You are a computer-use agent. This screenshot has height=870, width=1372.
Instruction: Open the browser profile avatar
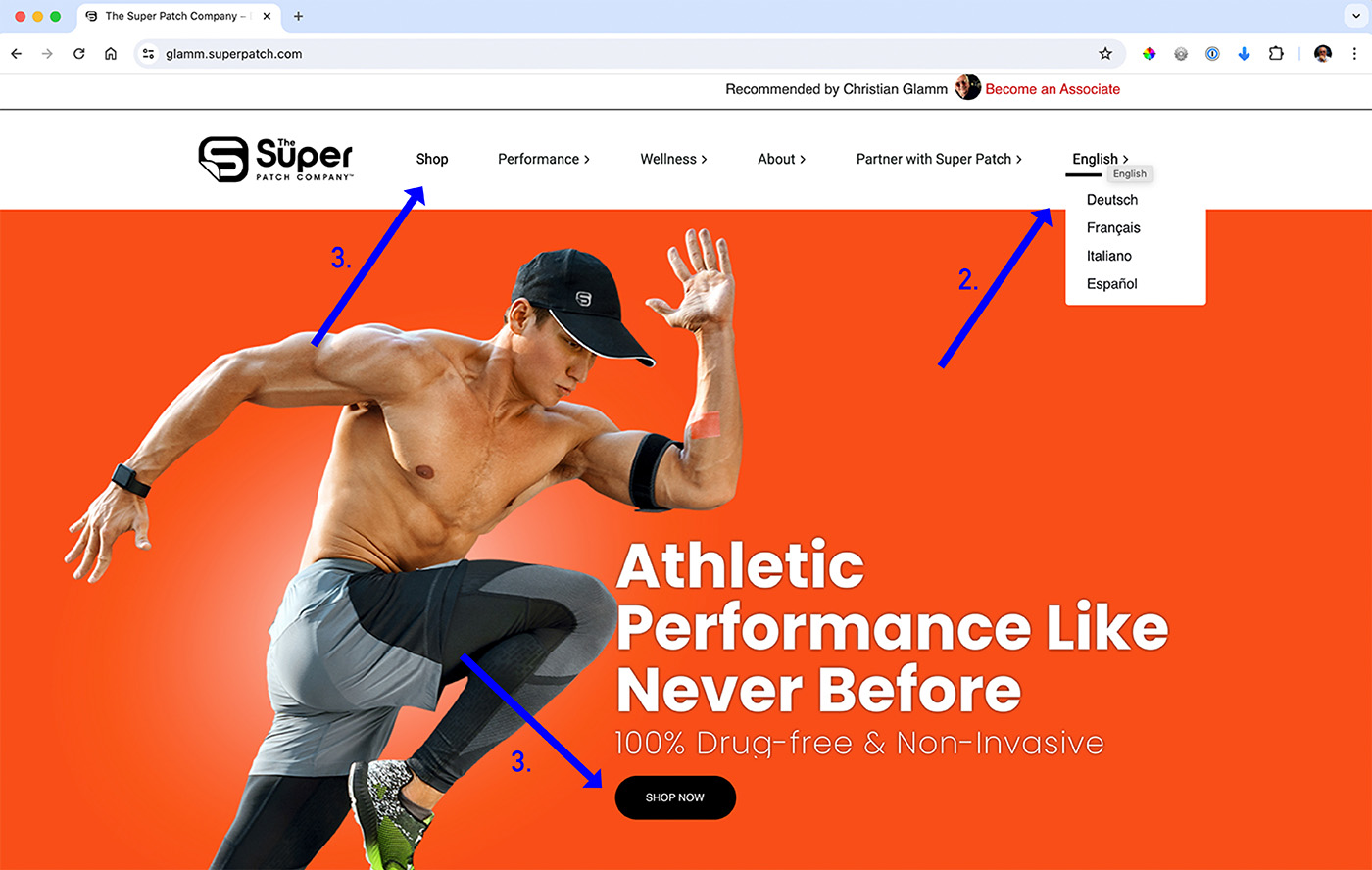click(1323, 54)
